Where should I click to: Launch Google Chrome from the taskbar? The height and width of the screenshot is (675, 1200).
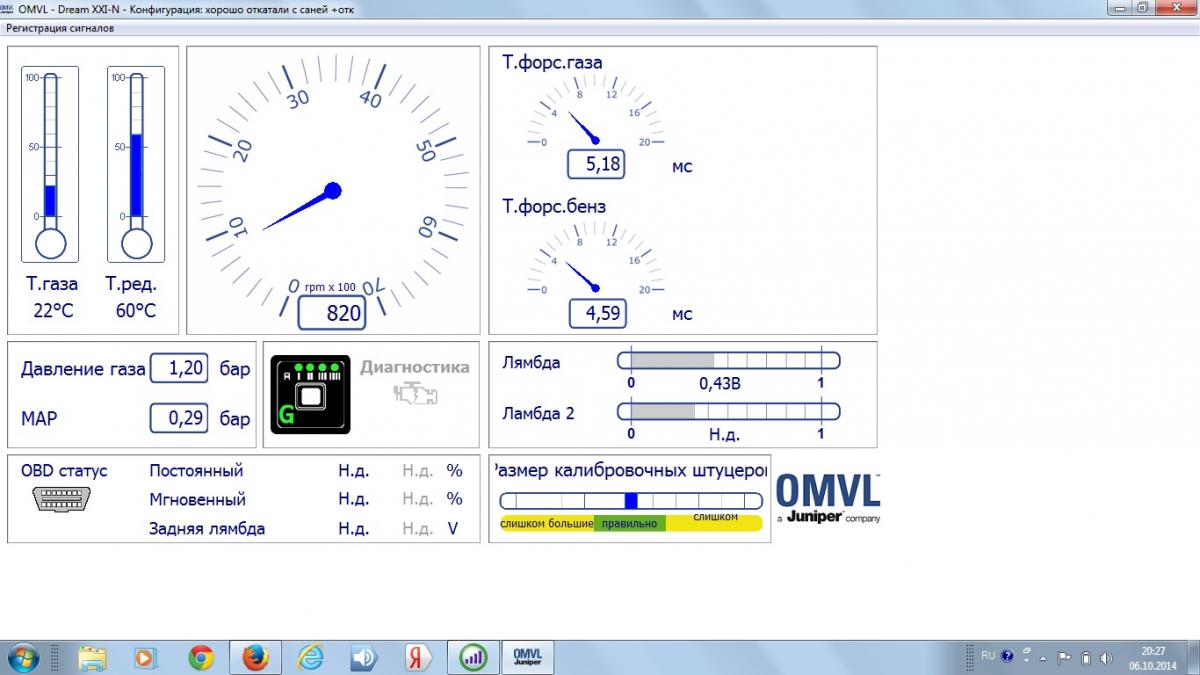click(201, 657)
